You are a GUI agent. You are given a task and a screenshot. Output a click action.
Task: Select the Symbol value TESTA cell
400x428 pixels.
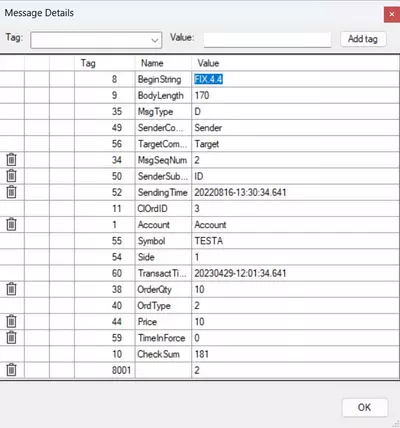(295, 241)
